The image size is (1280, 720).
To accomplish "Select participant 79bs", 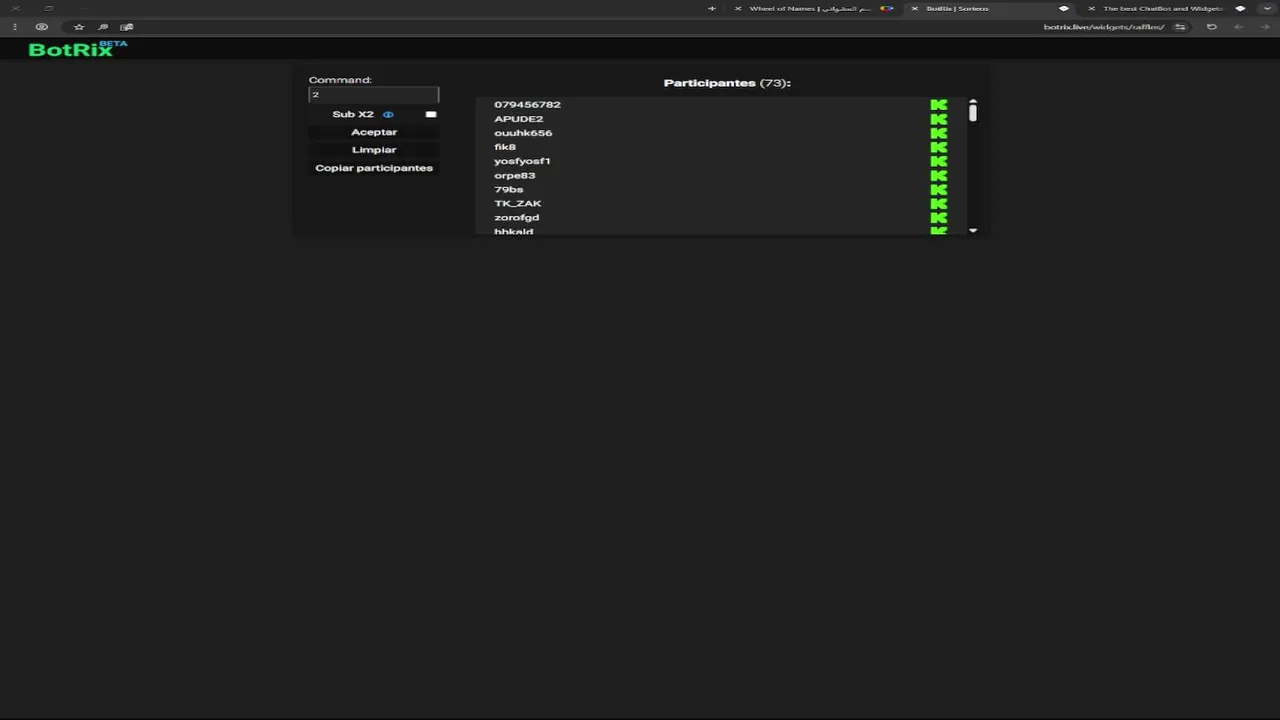I will (x=508, y=189).
